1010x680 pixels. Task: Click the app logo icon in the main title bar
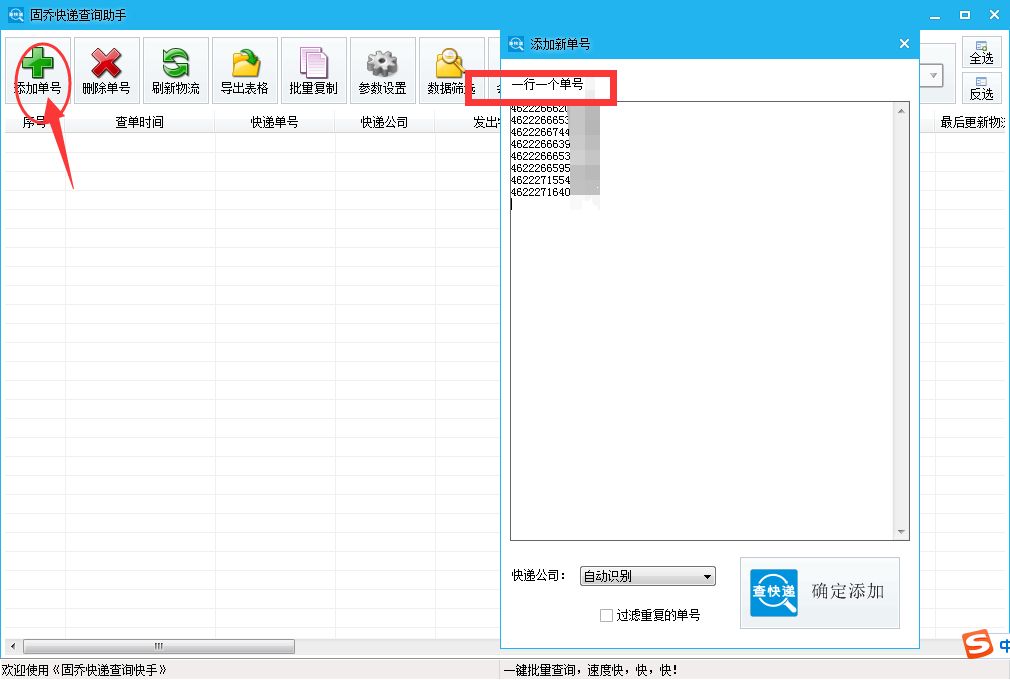tap(15, 15)
